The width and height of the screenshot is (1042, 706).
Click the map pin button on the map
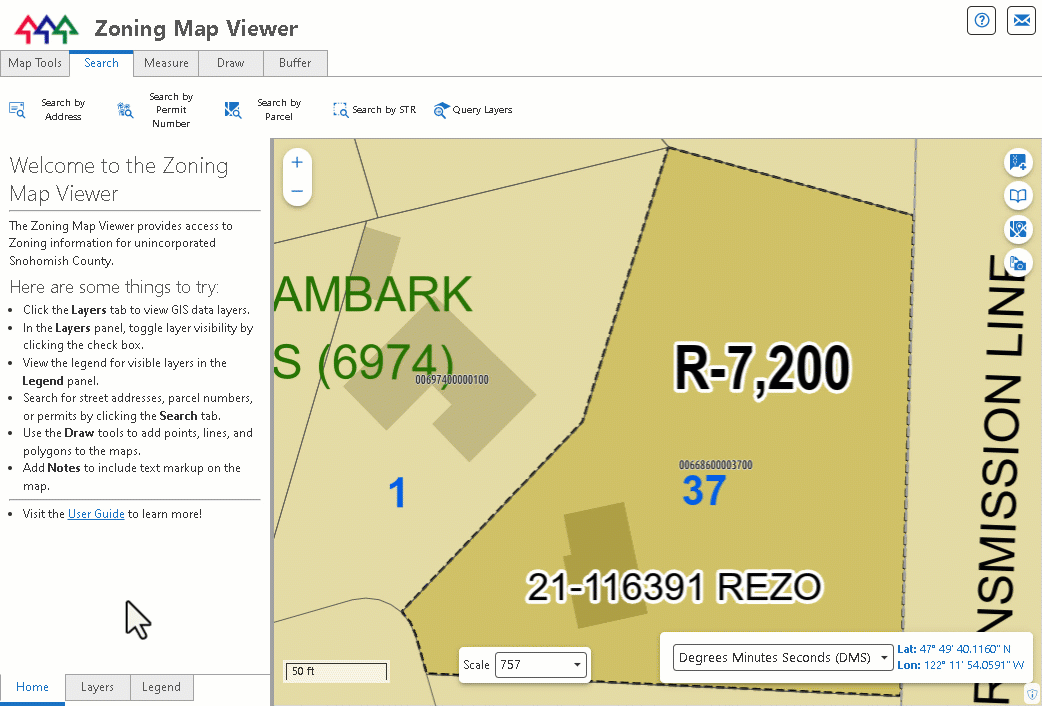(x=1017, y=229)
